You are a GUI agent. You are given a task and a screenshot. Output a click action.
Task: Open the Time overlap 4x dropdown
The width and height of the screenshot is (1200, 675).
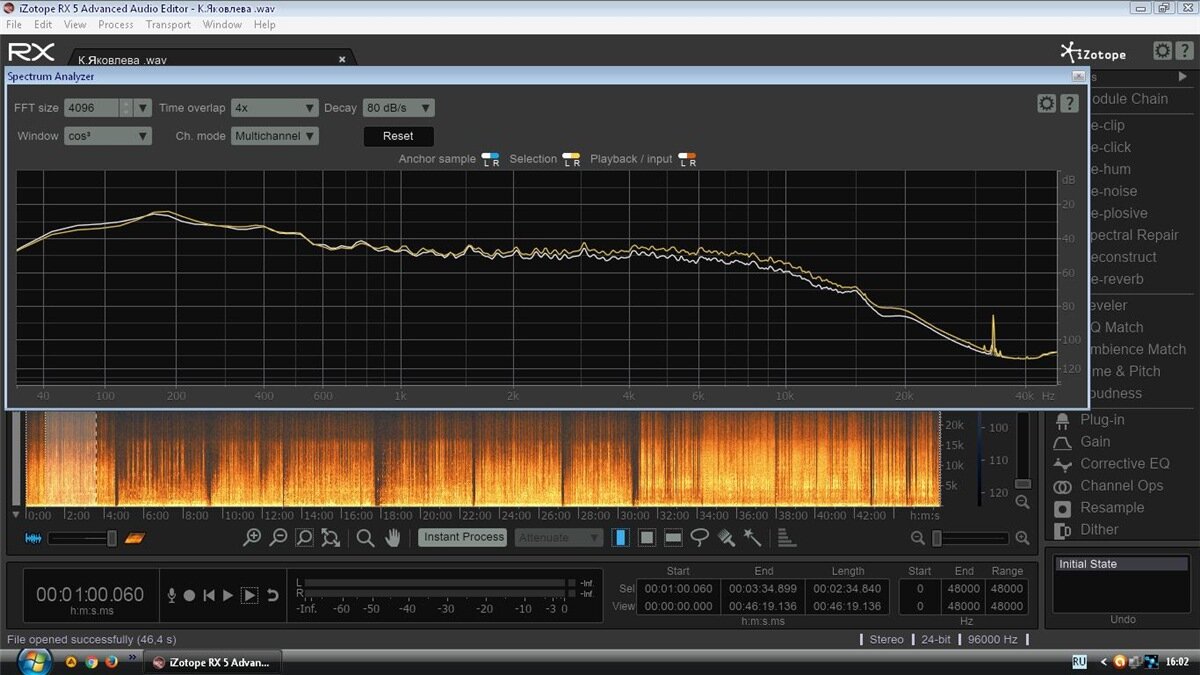click(x=274, y=108)
